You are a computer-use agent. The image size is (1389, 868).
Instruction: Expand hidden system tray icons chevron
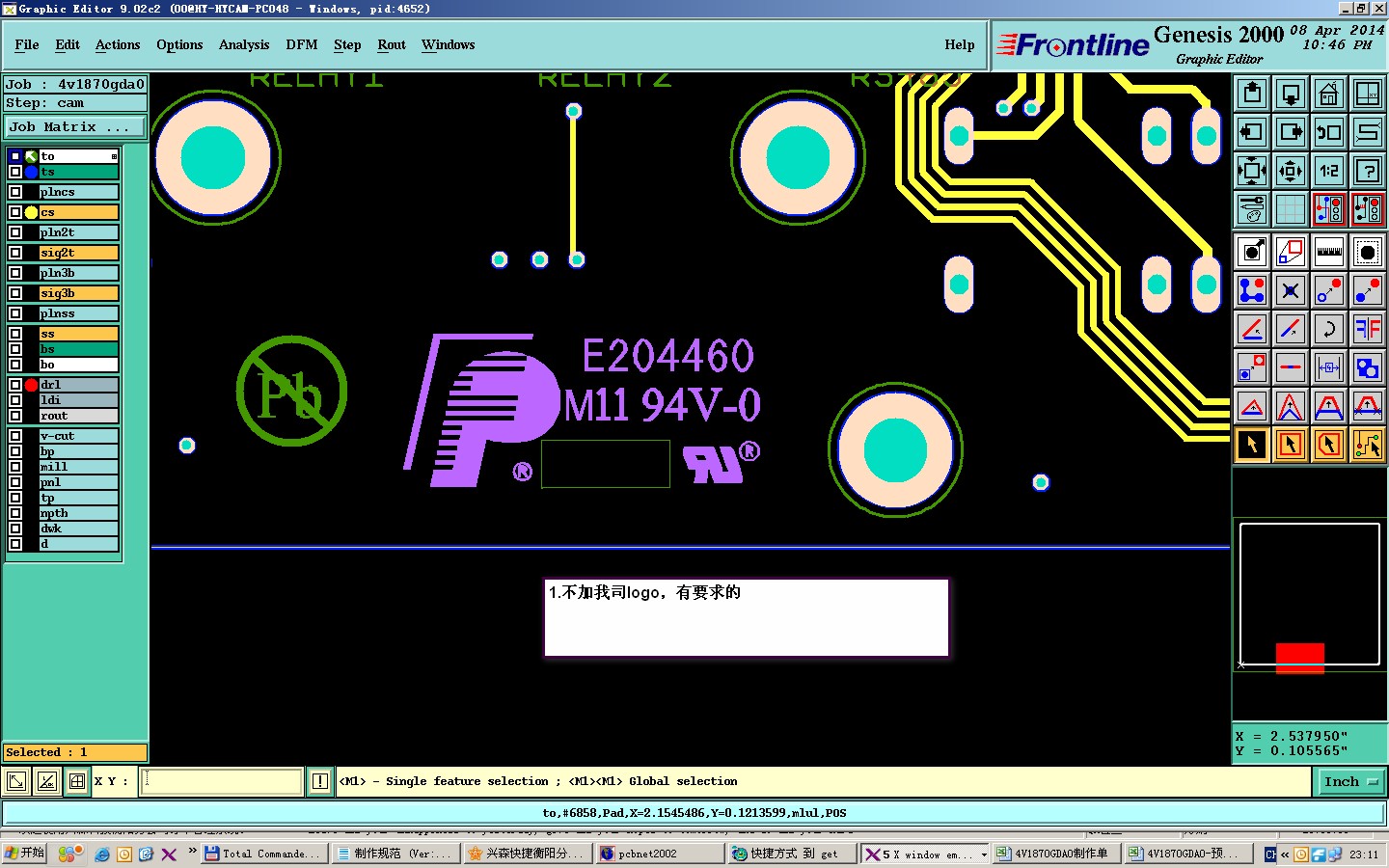click(x=1285, y=854)
